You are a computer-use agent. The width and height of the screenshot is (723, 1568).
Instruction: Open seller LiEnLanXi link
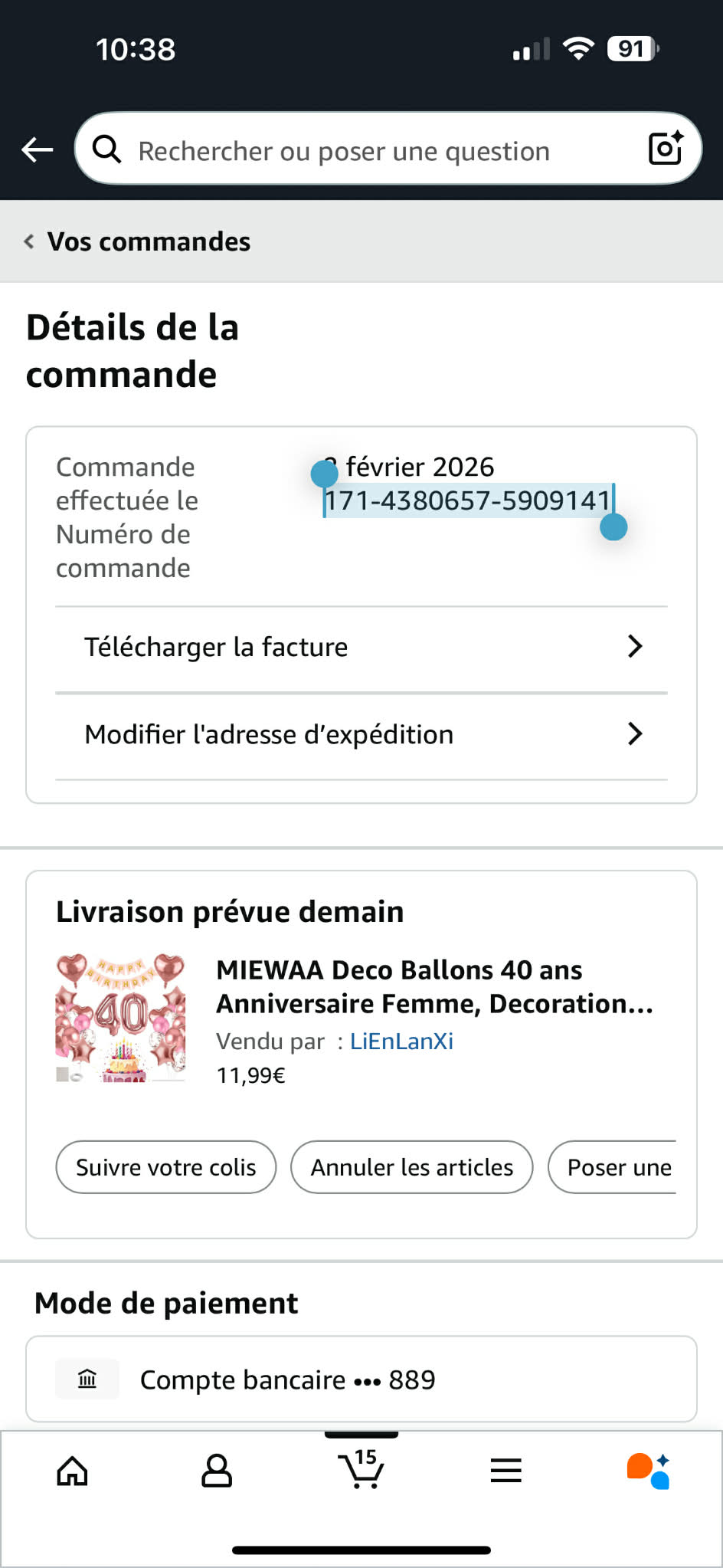click(x=401, y=1042)
